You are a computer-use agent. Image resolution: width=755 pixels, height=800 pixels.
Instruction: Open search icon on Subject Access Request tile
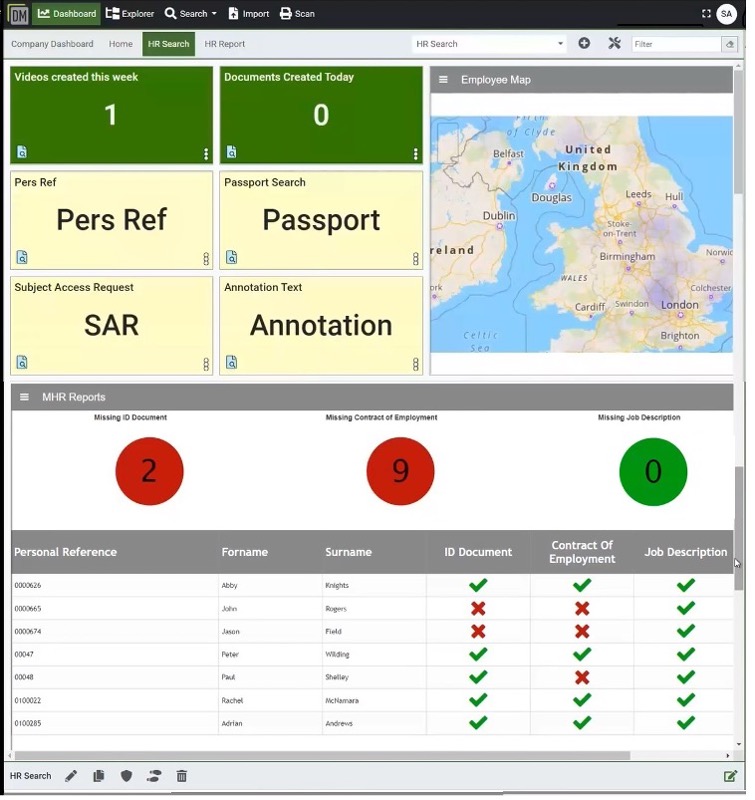[22, 362]
